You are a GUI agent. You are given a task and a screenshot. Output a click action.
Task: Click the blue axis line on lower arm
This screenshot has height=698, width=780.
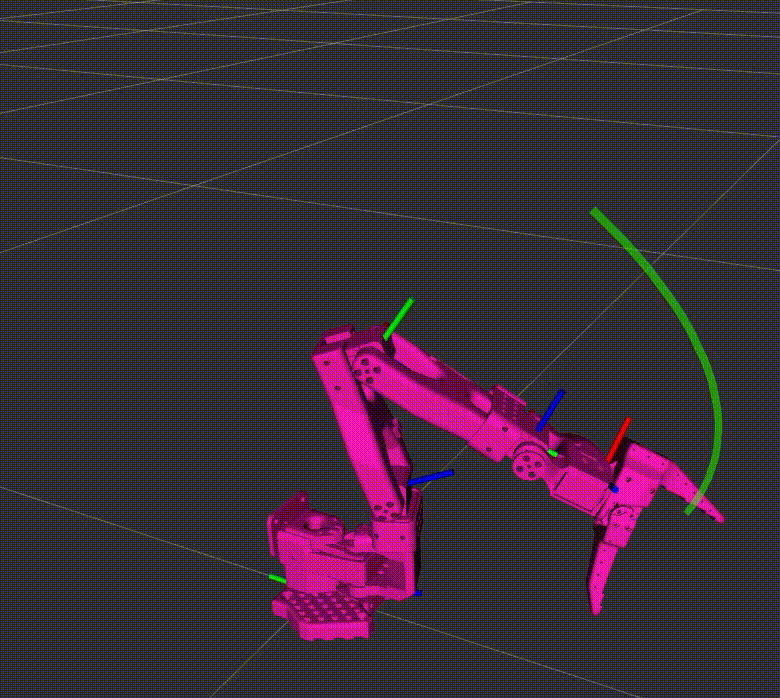431,477
